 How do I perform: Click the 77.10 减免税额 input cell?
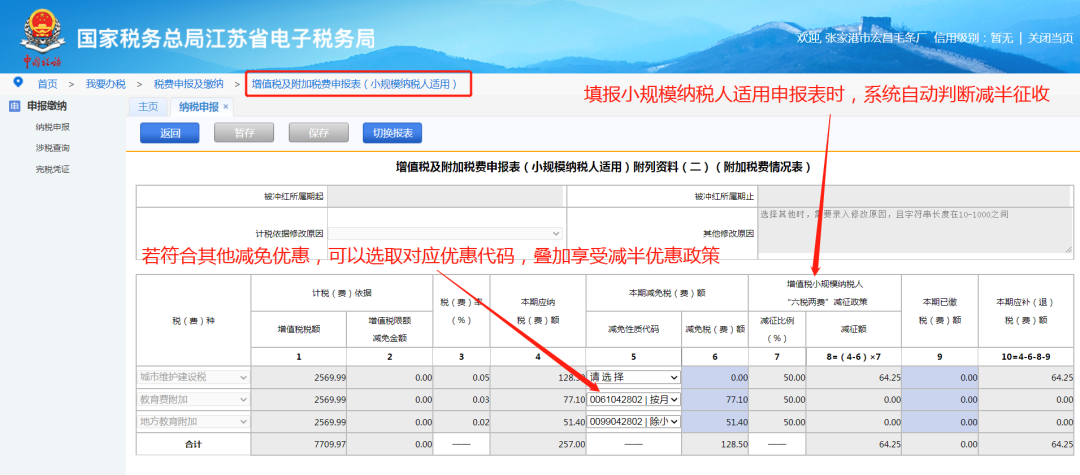tap(715, 399)
